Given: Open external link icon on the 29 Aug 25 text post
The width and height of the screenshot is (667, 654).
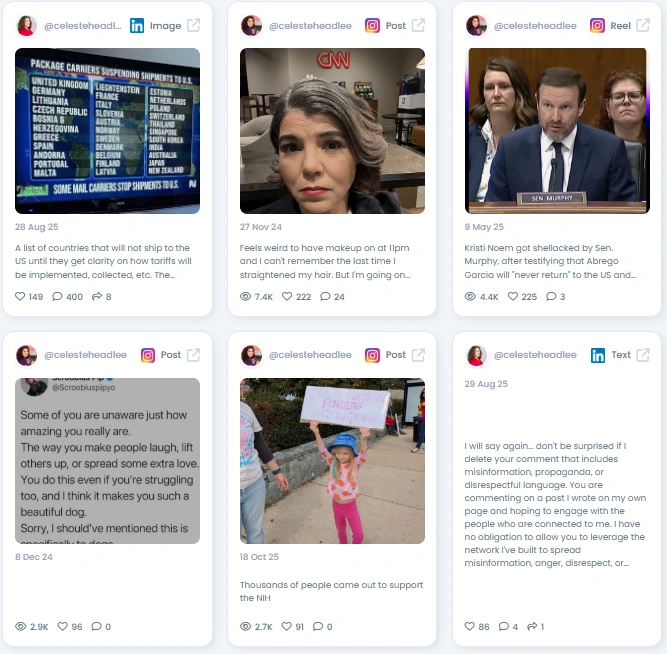Looking at the screenshot, I should pos(643,355).
